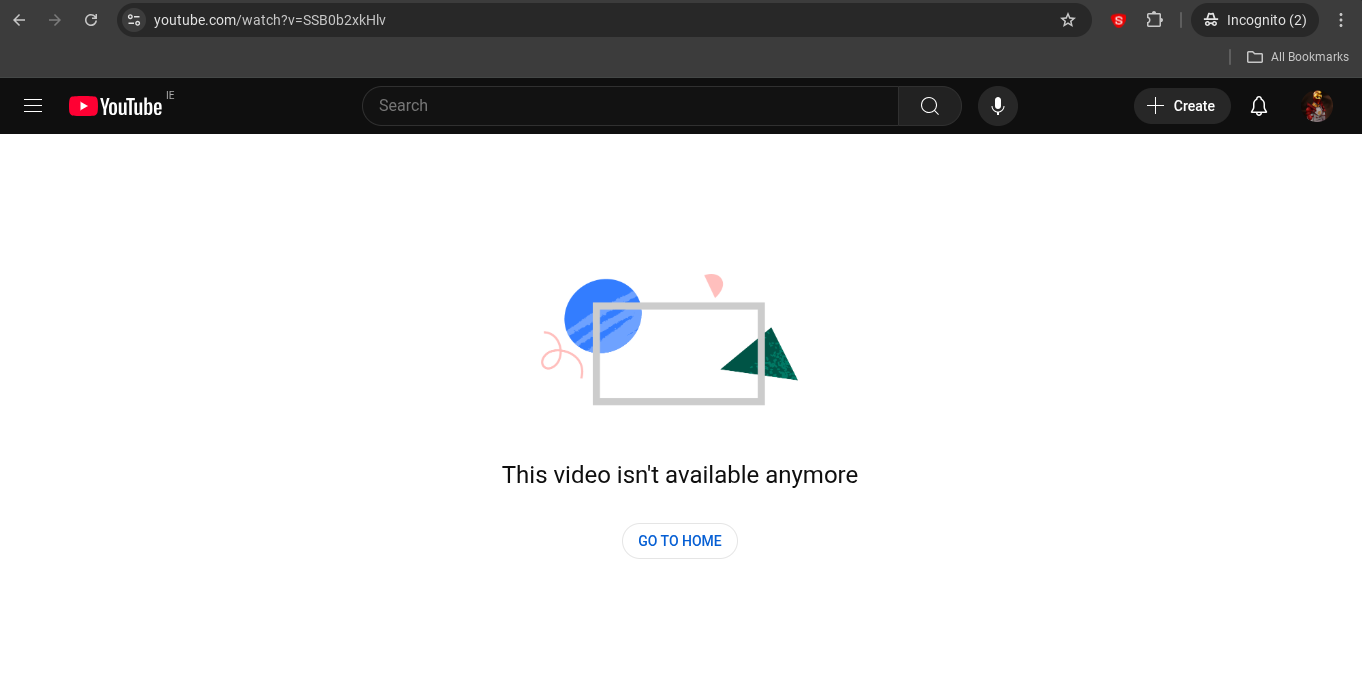Open the YouTube hamburger guide menu
1362x673 pixels.
(x=33, y=105)
